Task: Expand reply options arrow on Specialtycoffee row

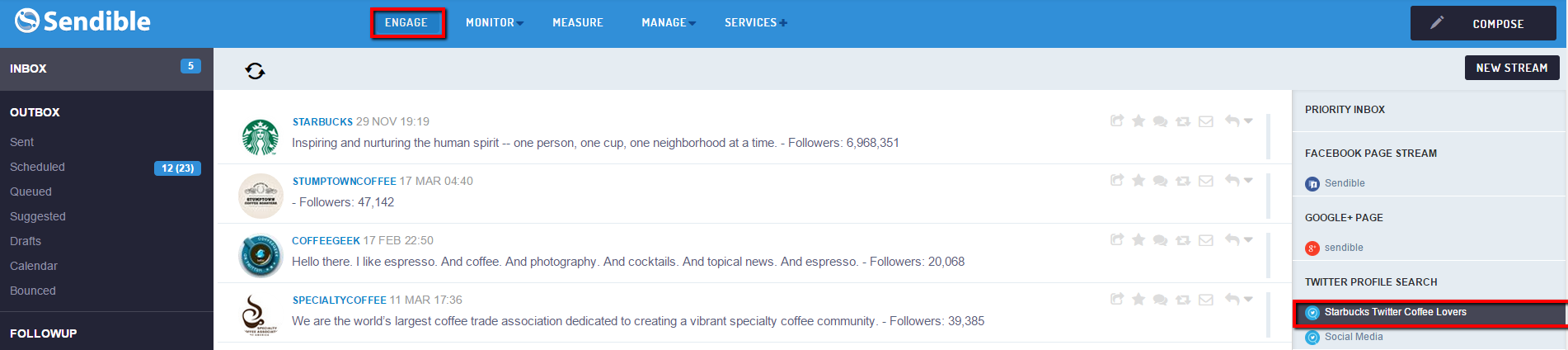Action: 1248,300
